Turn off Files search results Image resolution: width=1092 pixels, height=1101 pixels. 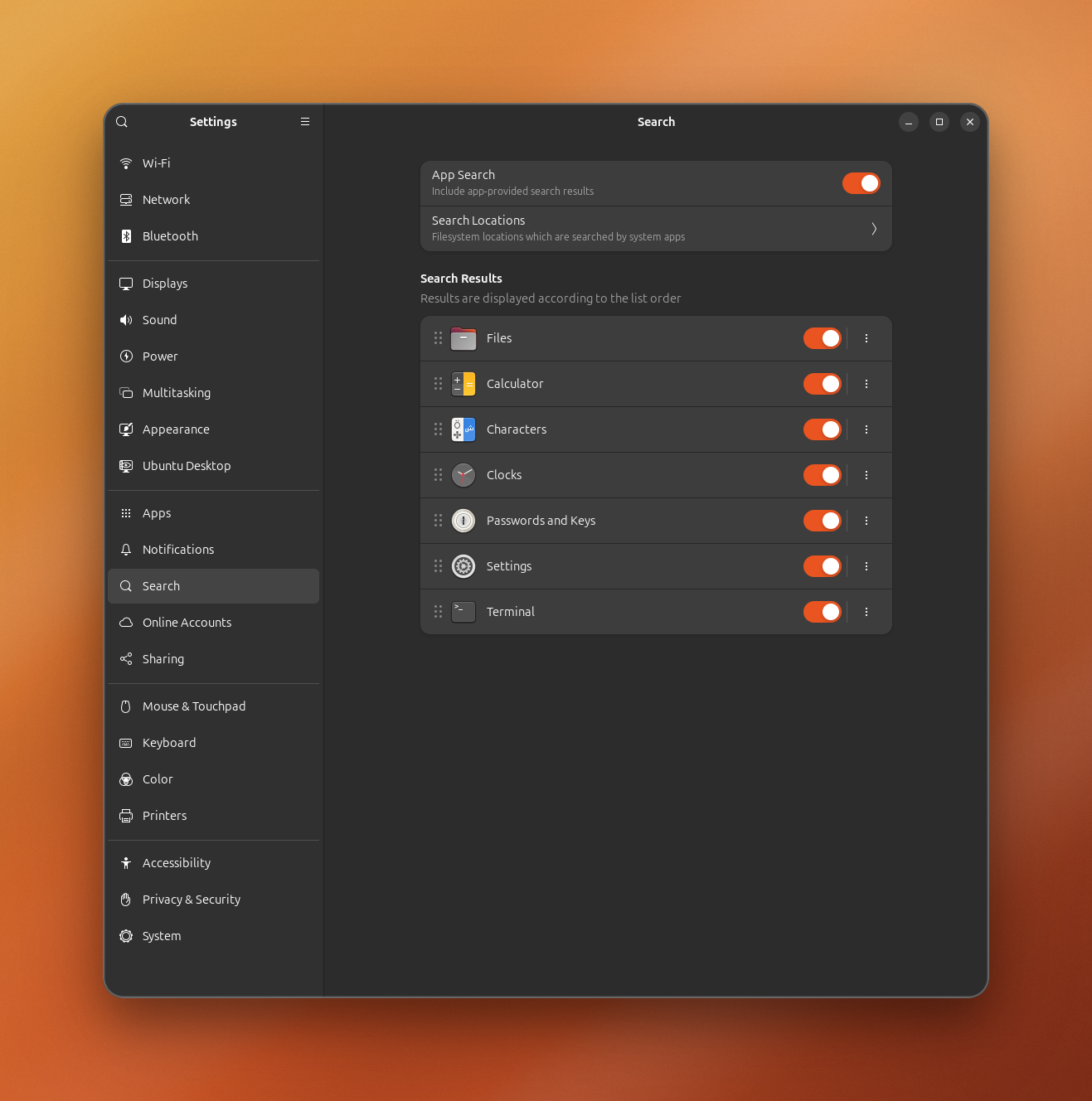(823, 338)
